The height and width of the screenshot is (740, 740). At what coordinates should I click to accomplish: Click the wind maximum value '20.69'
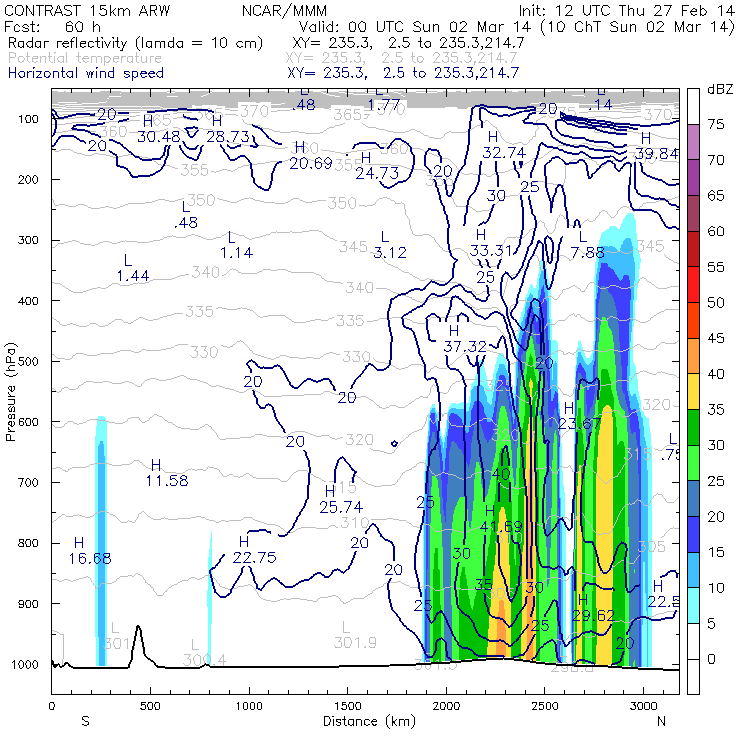point(311,164)
